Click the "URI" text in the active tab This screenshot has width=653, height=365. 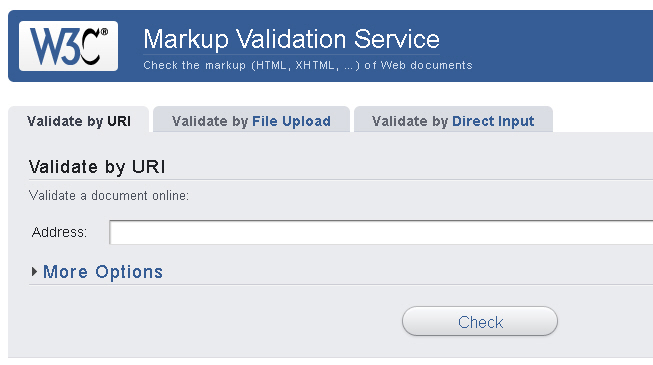(119, 121)
